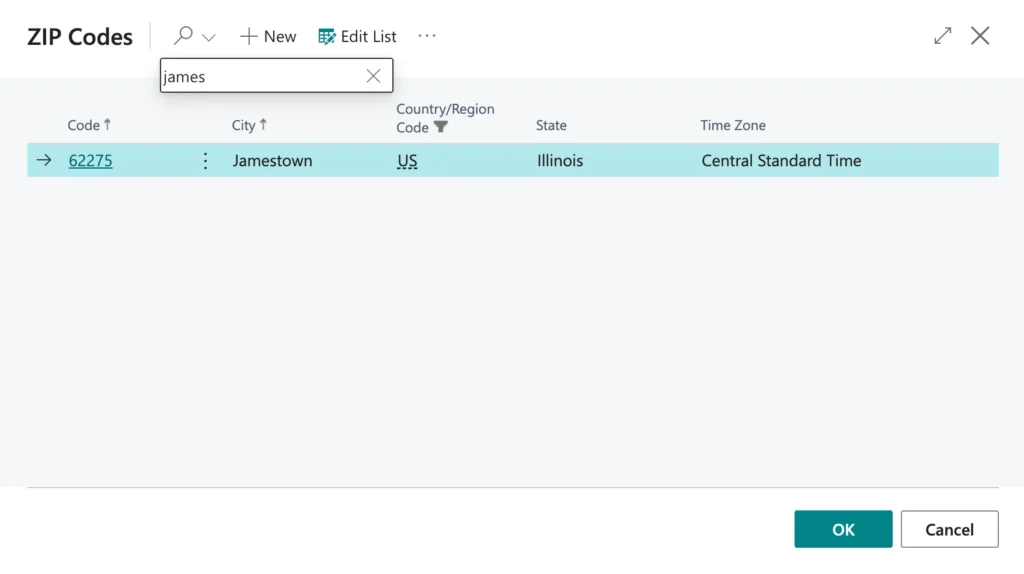Select the row arrow indicator for Jamestown
Screen dimensions: 1024x574
tap(44, 160)
